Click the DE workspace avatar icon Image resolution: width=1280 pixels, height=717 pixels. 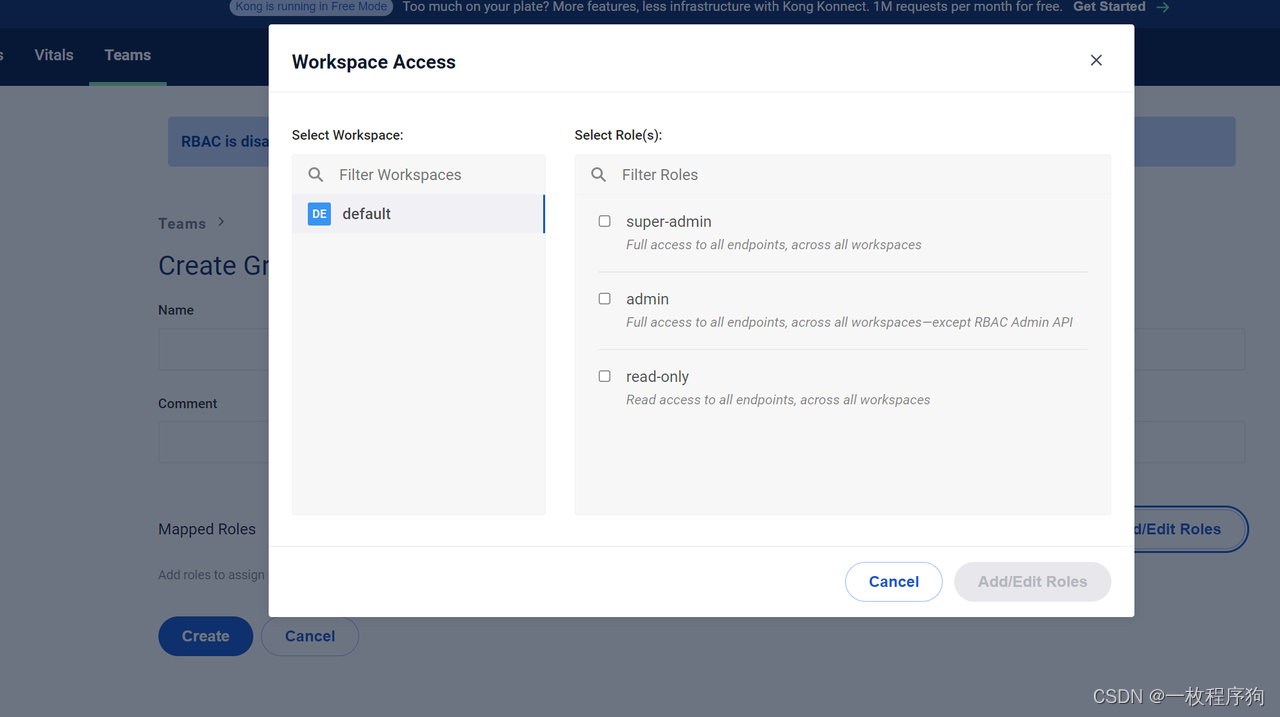(x=319, y=214)
